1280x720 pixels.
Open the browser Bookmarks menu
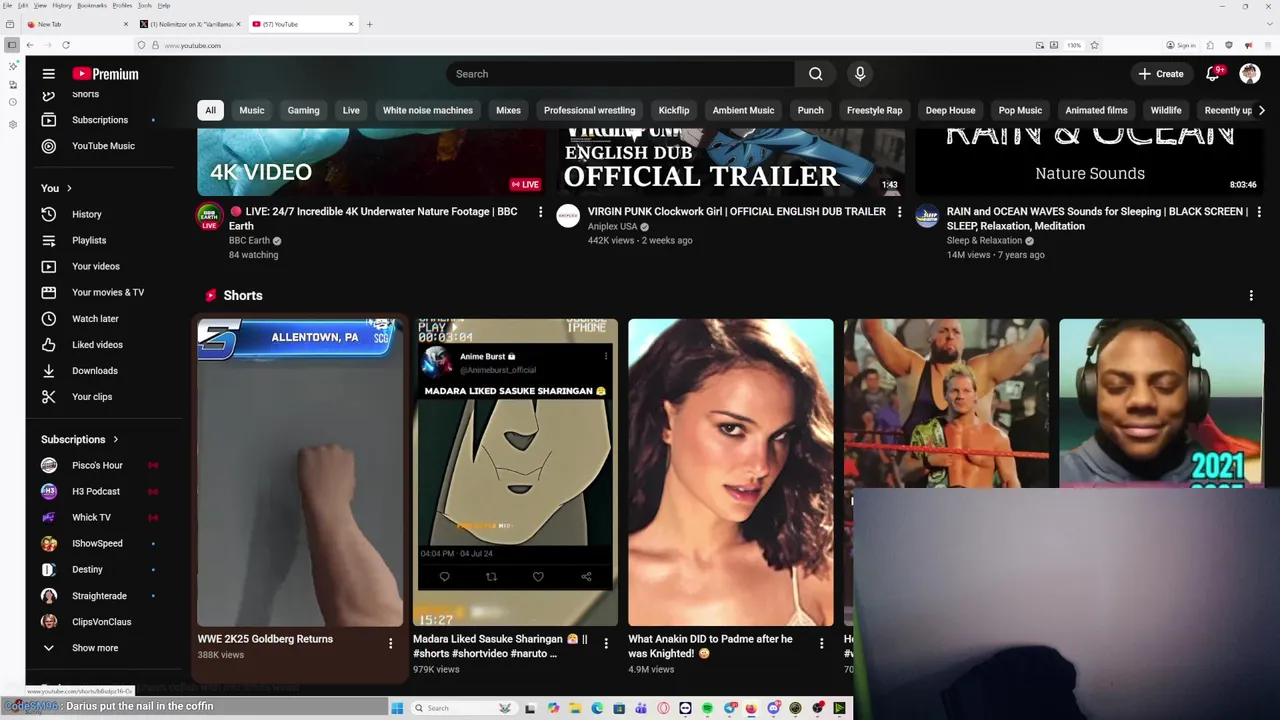click(x=92, y=6)
